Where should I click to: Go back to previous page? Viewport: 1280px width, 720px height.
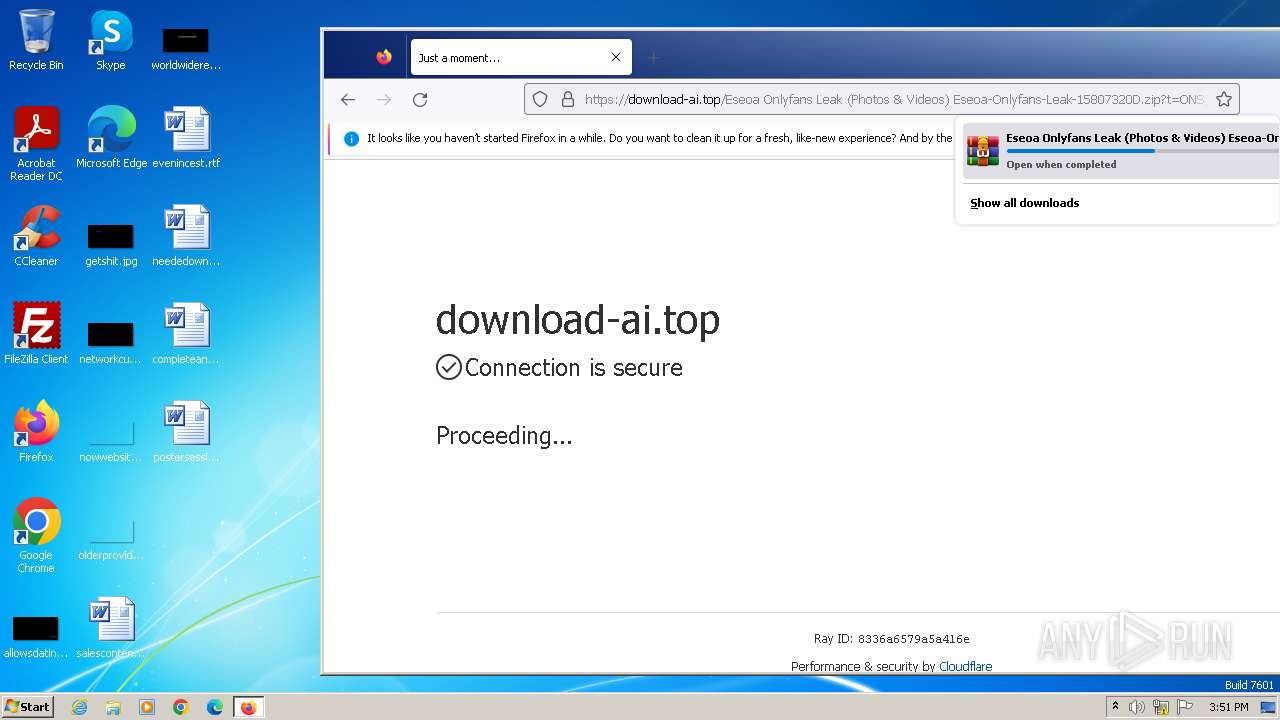(348, 99)
